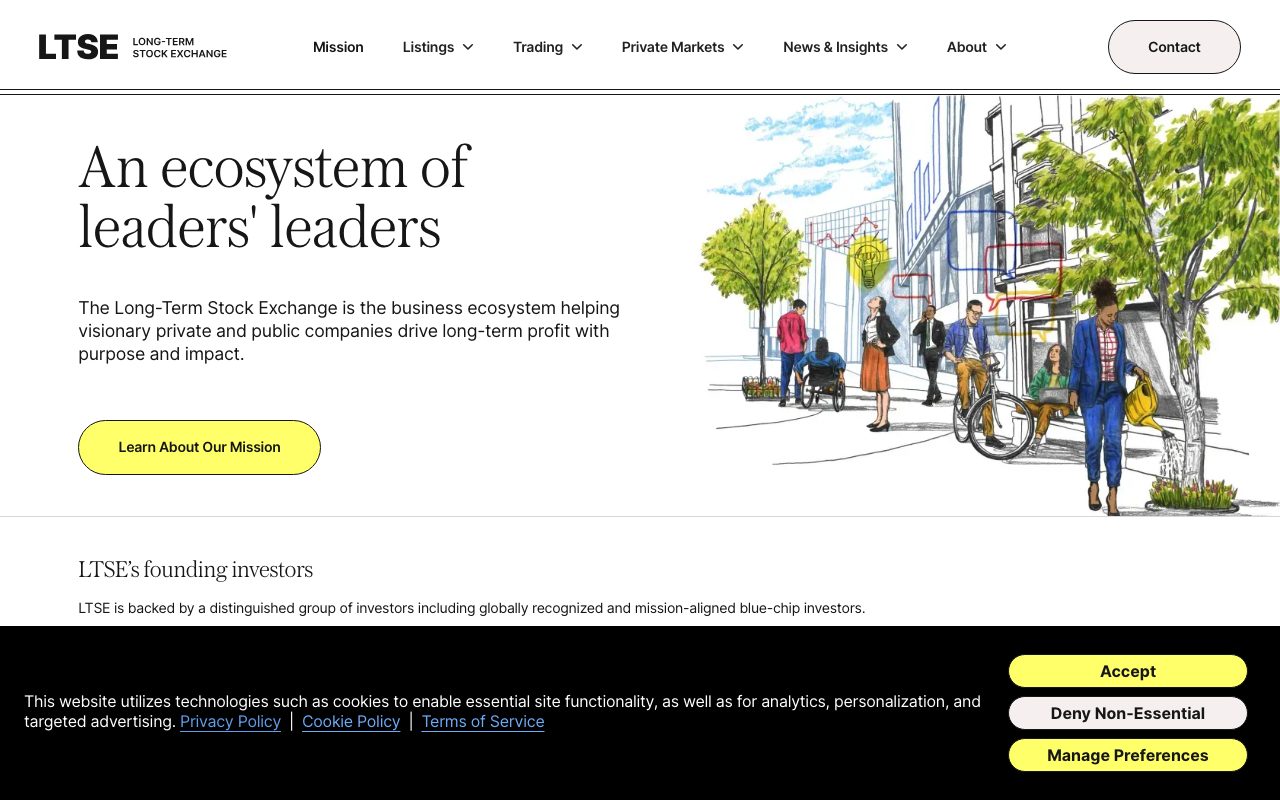Screen dimensions: 1280x800
Task: Click Learn About Our Mission button
Action: point(199,447)
